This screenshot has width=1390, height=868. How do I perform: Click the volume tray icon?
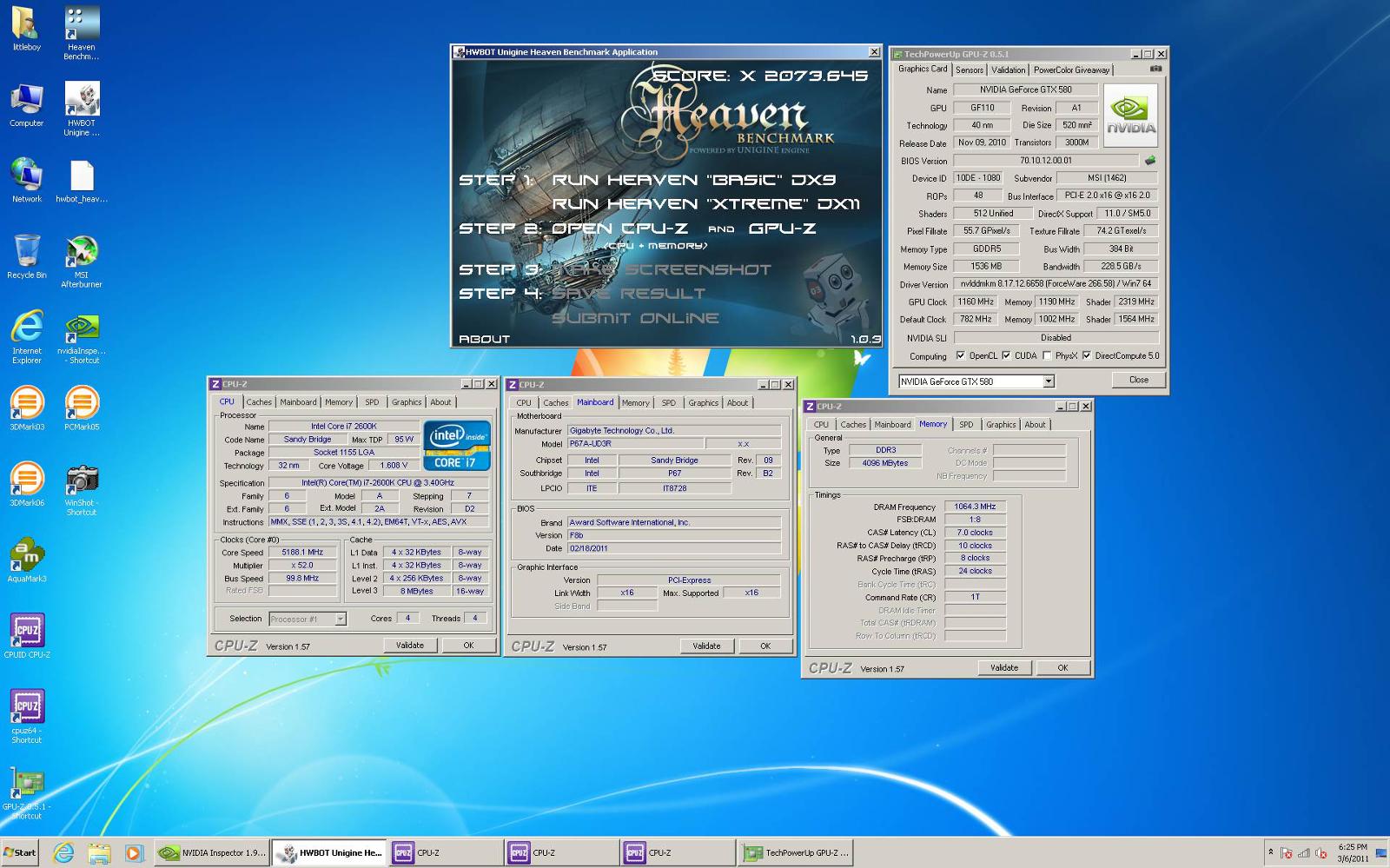(x=1320, y=853)
